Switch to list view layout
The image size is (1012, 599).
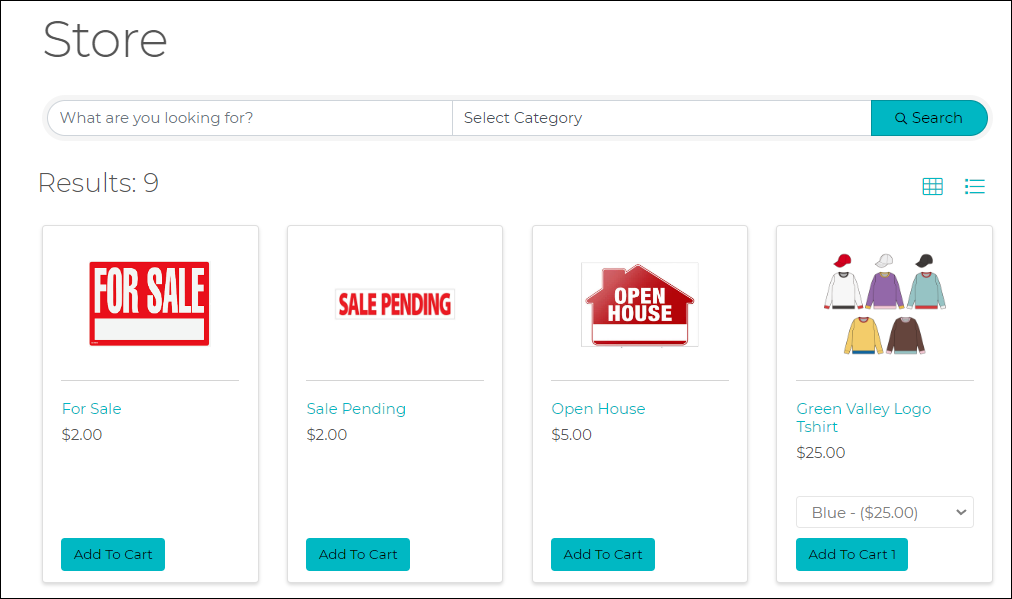[975, 186]
